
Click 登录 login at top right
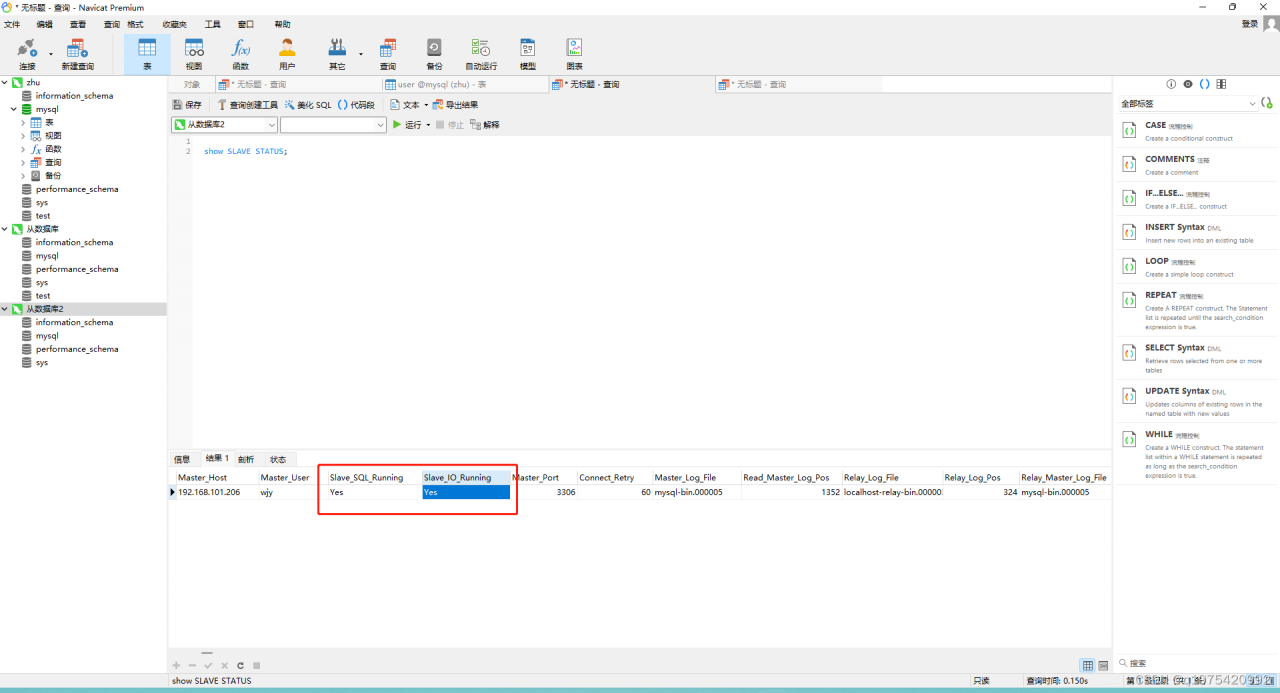pos(1250,24)
